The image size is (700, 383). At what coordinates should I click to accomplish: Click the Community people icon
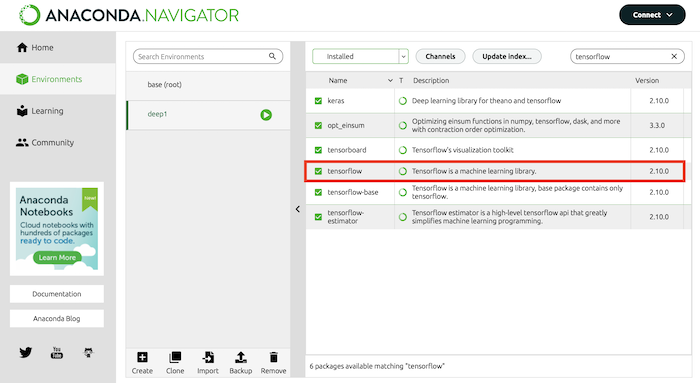(x=22, y=142)
